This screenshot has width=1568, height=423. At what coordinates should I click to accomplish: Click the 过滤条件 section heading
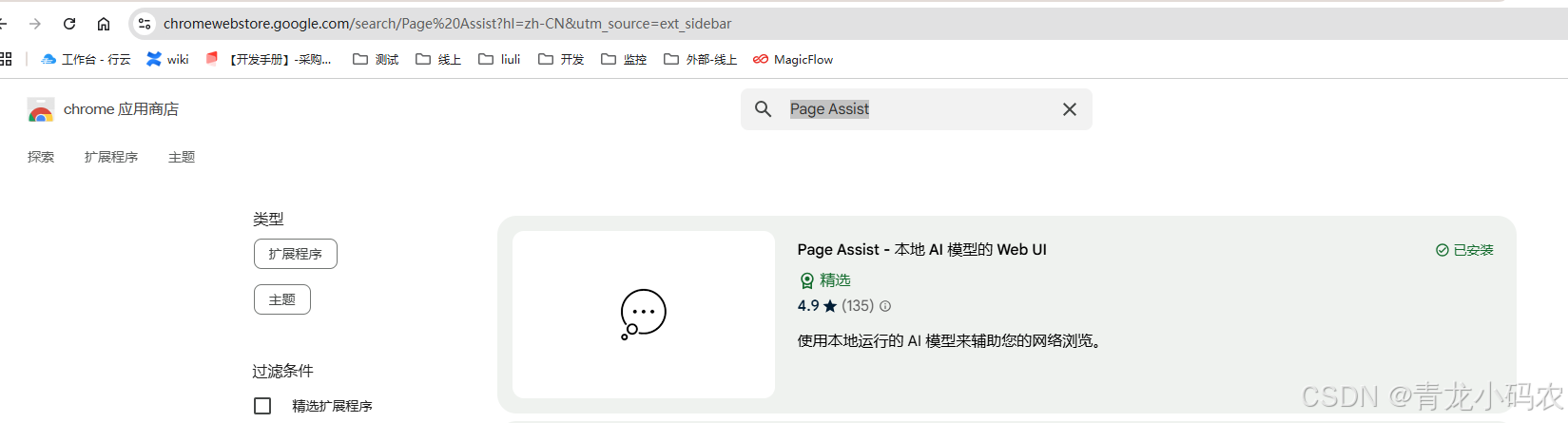(x=283, y=371)
